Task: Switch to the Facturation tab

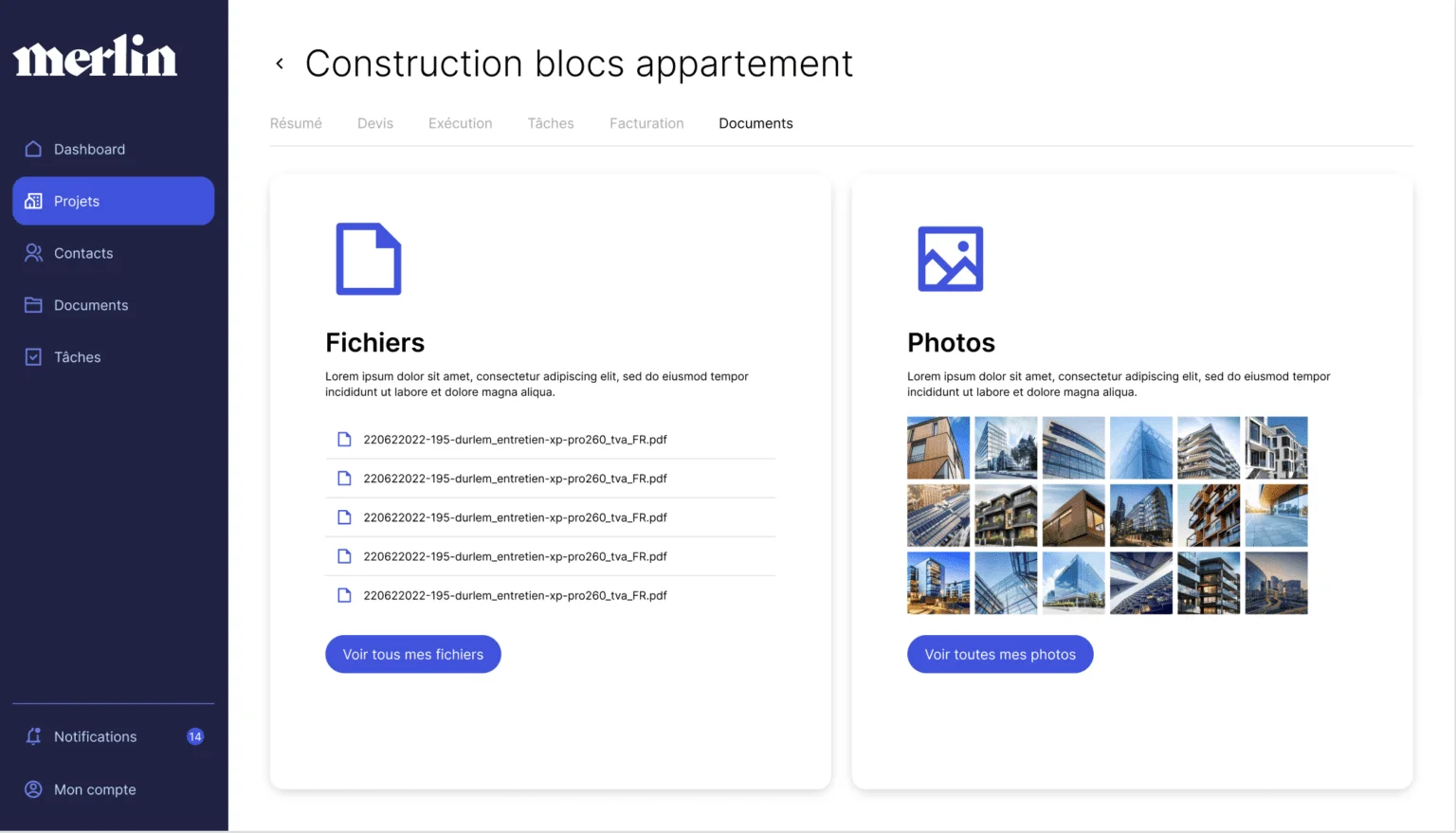Action: [646, 123]
